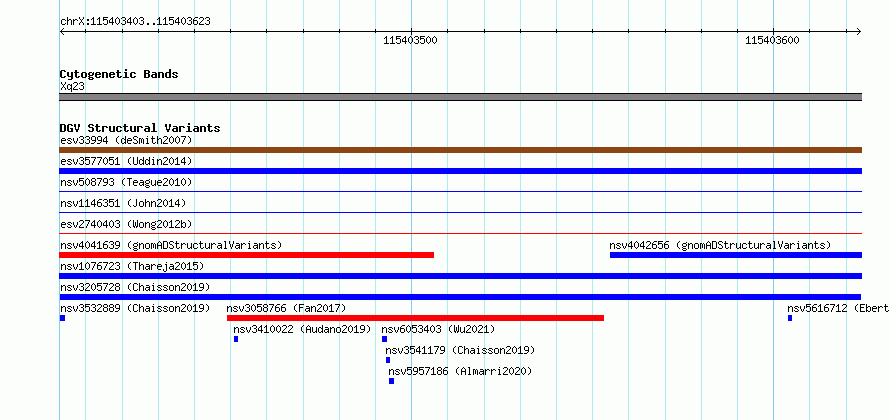This screenshot has height=420, width=890.
Task: Click the small nsv3532889 blue marker
Action: 62,318
